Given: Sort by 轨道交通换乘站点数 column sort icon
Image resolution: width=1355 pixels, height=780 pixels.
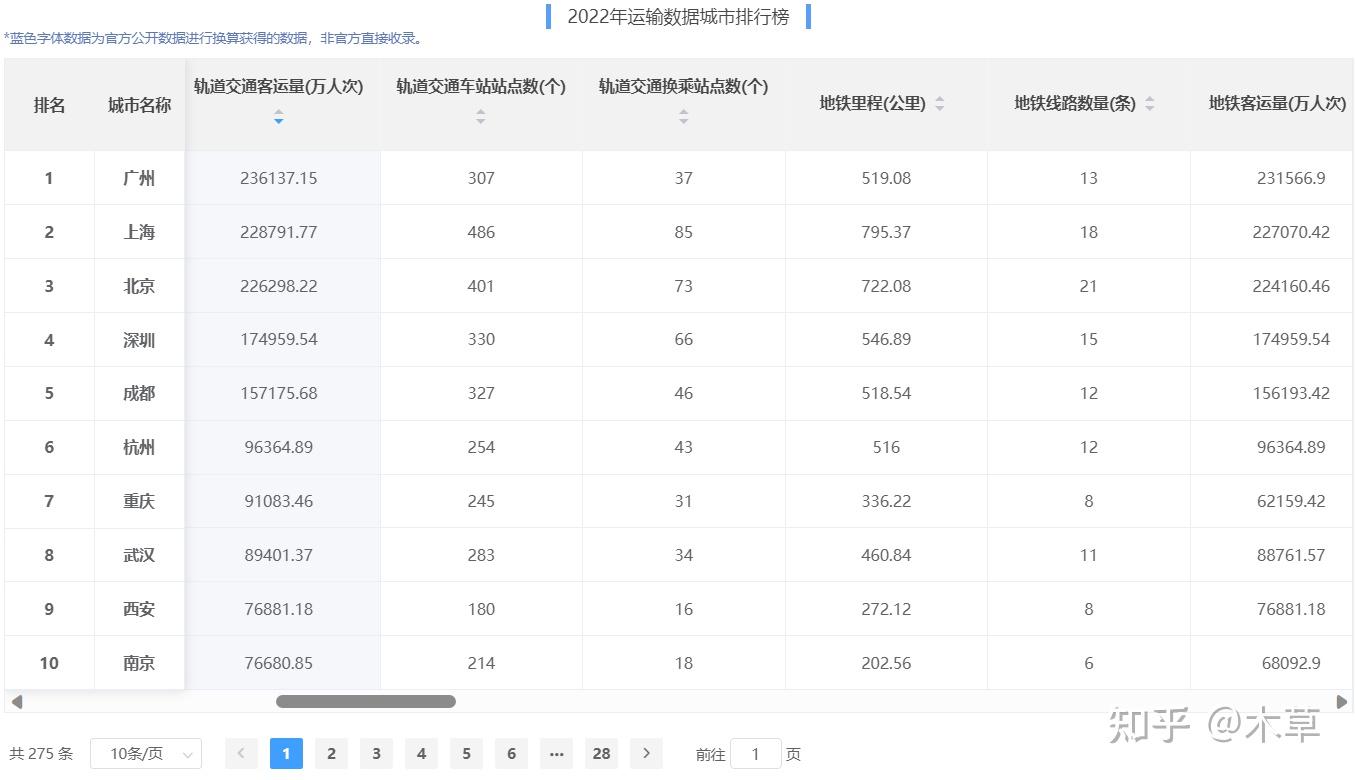Looking at the screenshot, I should (684, 116).
